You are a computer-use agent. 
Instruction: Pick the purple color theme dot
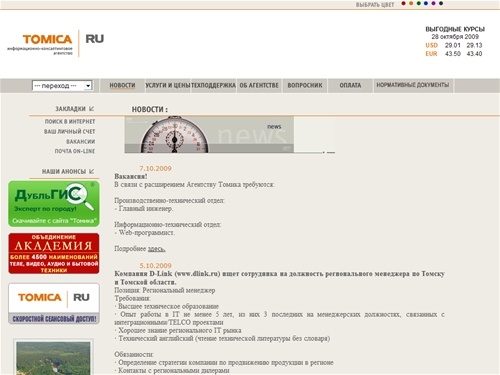coord(433,4)
